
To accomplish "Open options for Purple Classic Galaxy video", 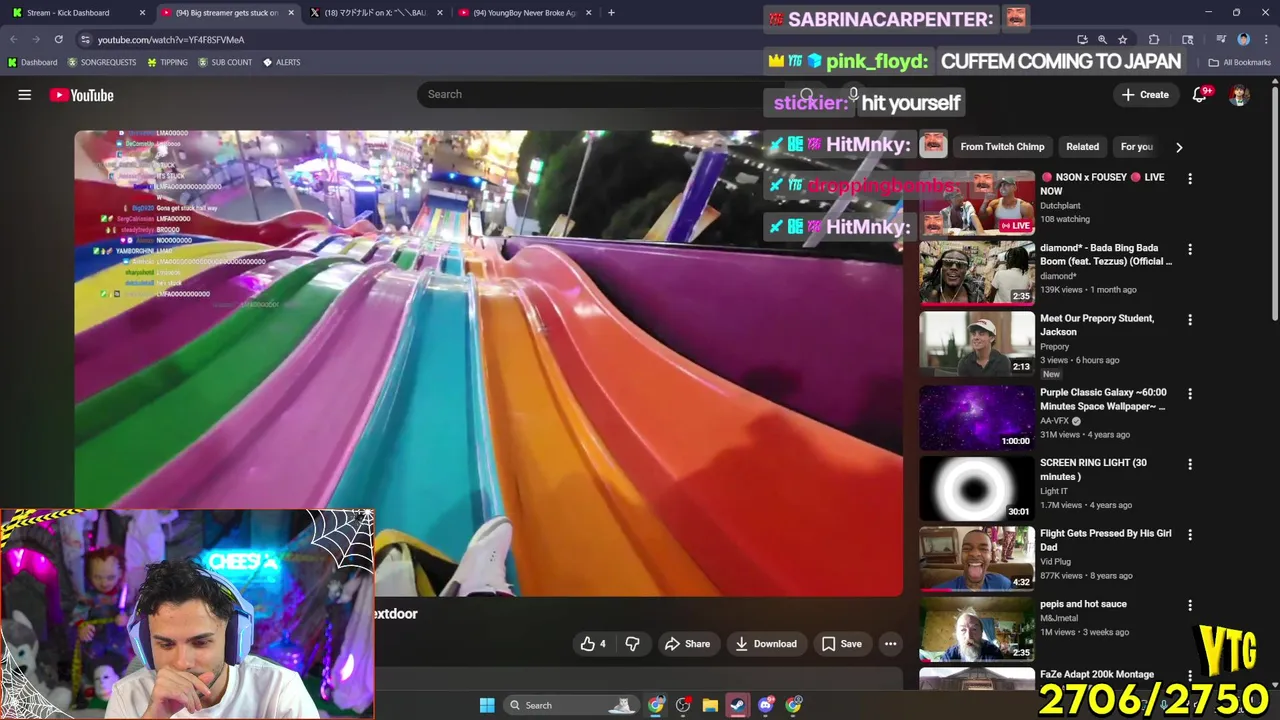I will tap(1190, 394).
